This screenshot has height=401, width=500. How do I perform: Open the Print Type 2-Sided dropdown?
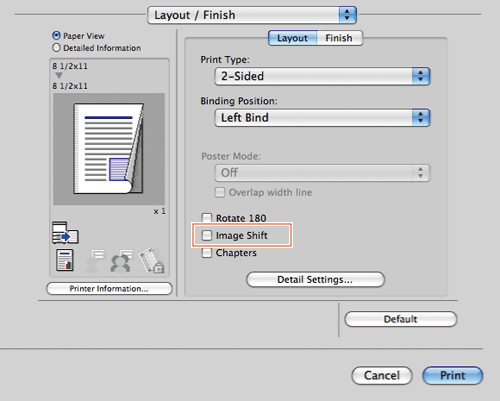pyautogui.click(x=322, y=76)
